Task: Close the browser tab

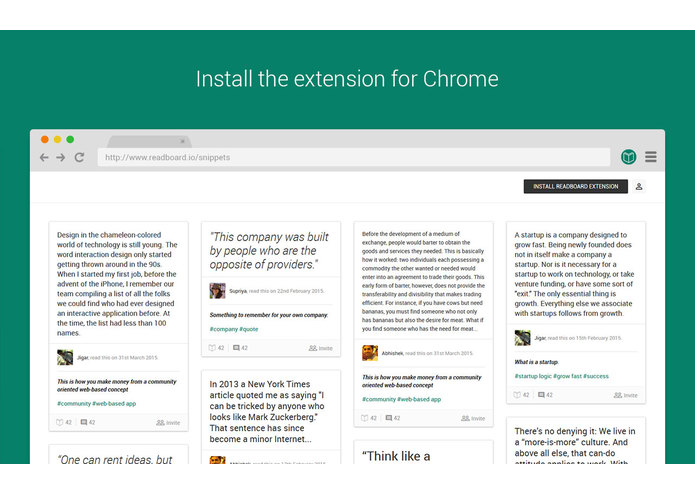Action: (x=182, y=141)
